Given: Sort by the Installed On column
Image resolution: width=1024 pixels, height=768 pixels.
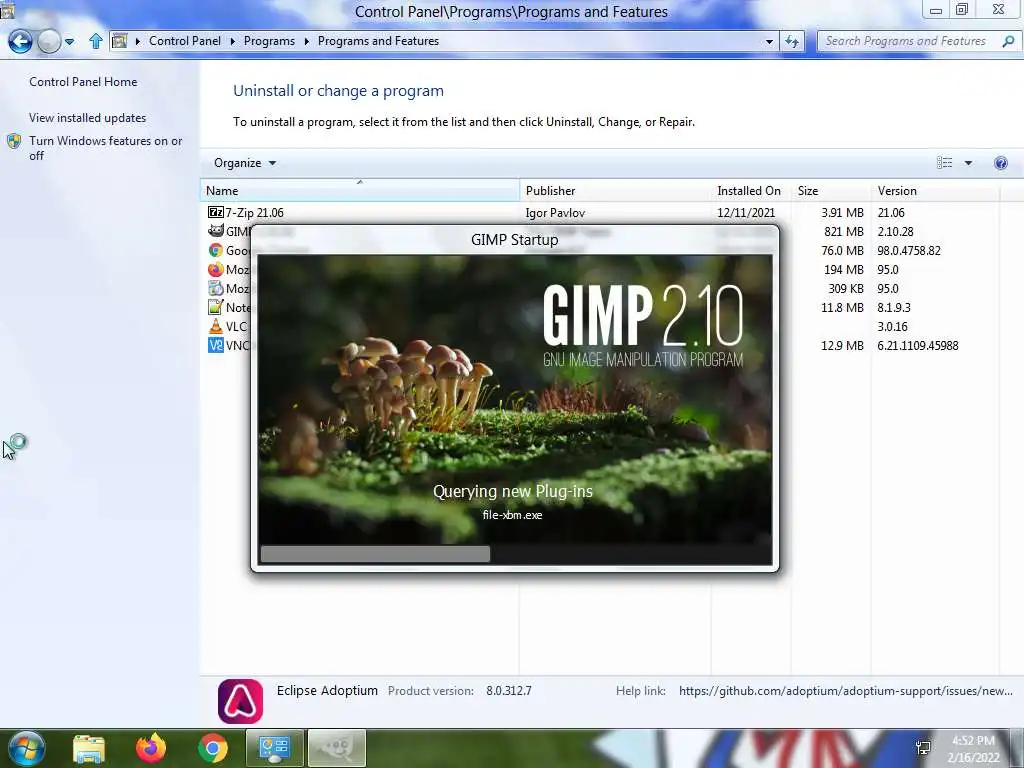Looking at the screenshot, I should [751, 191].
